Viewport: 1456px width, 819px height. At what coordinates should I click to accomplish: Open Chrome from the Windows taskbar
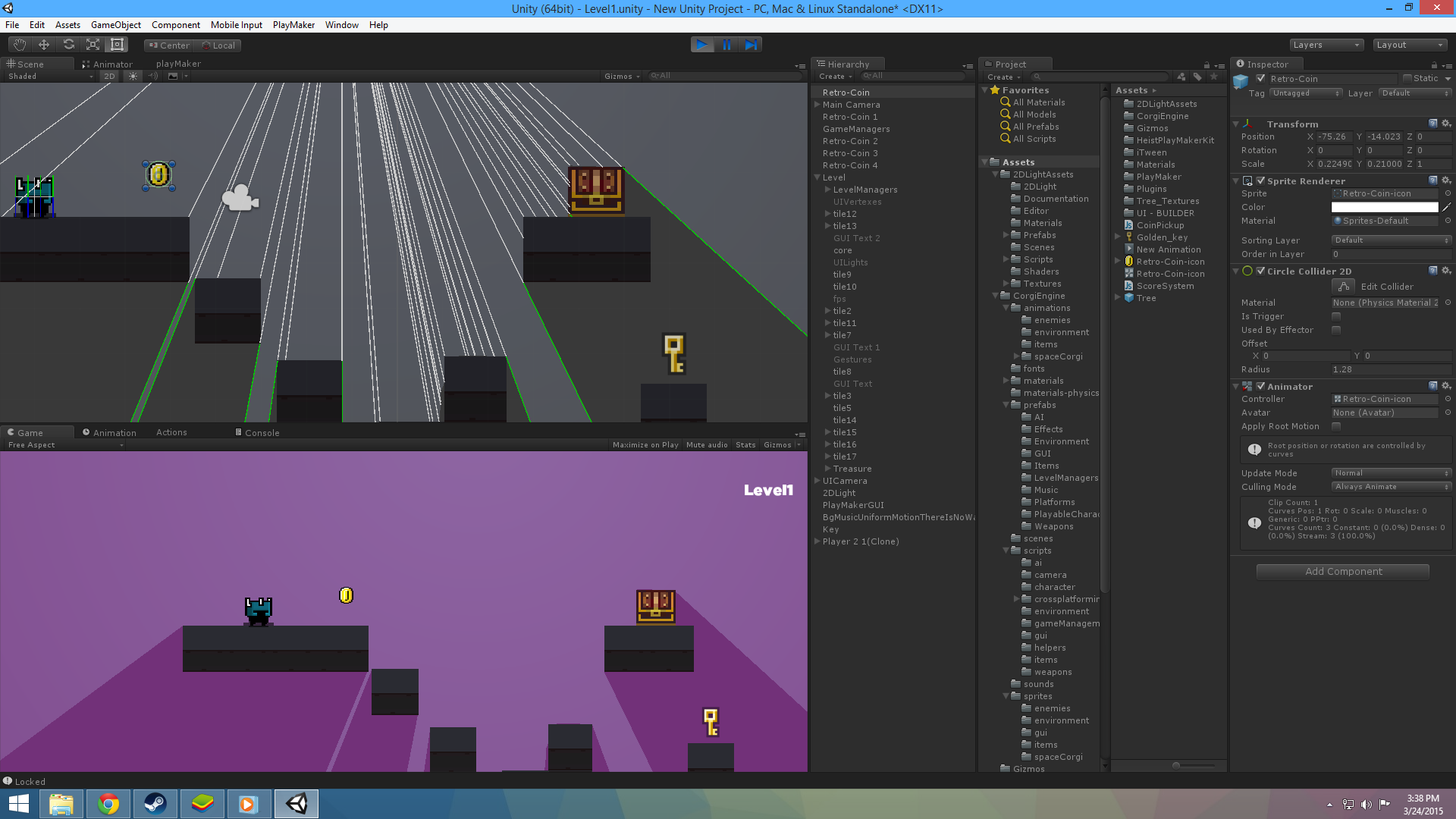pos(108,804)
